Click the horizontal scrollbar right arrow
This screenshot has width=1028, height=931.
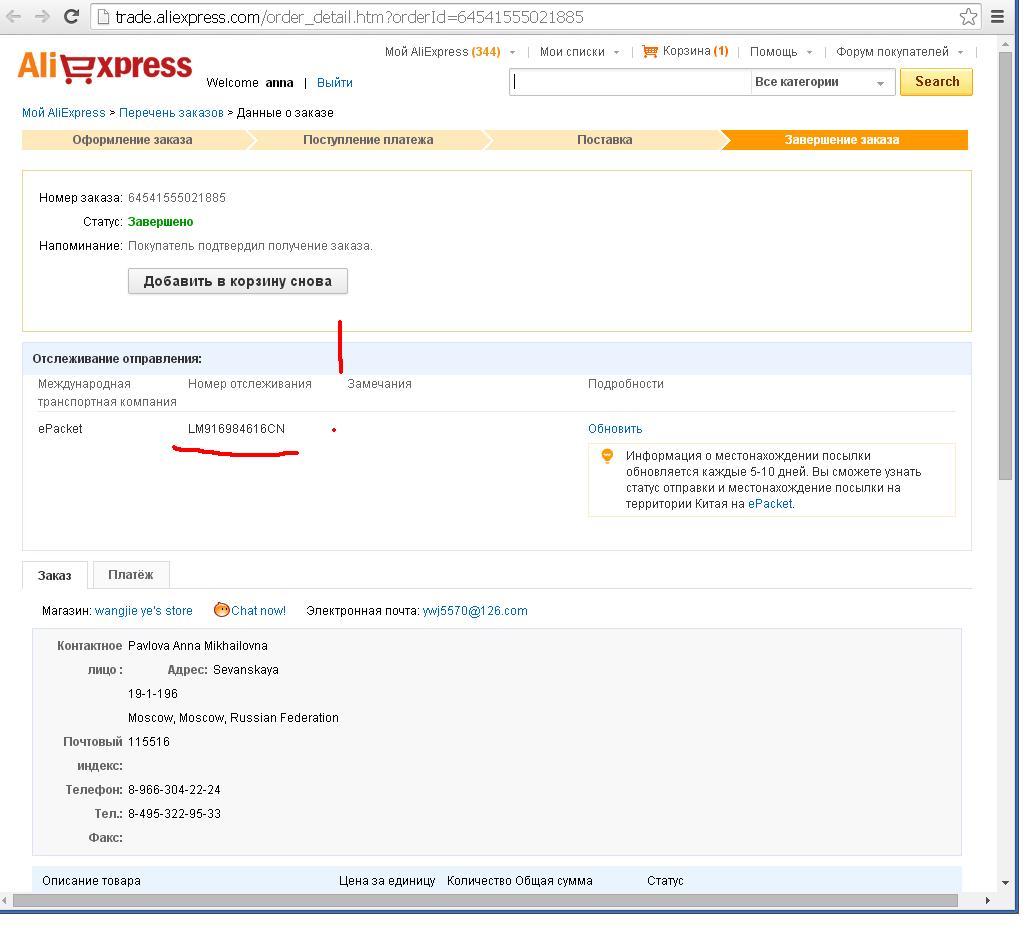click(x=988, y=900)
